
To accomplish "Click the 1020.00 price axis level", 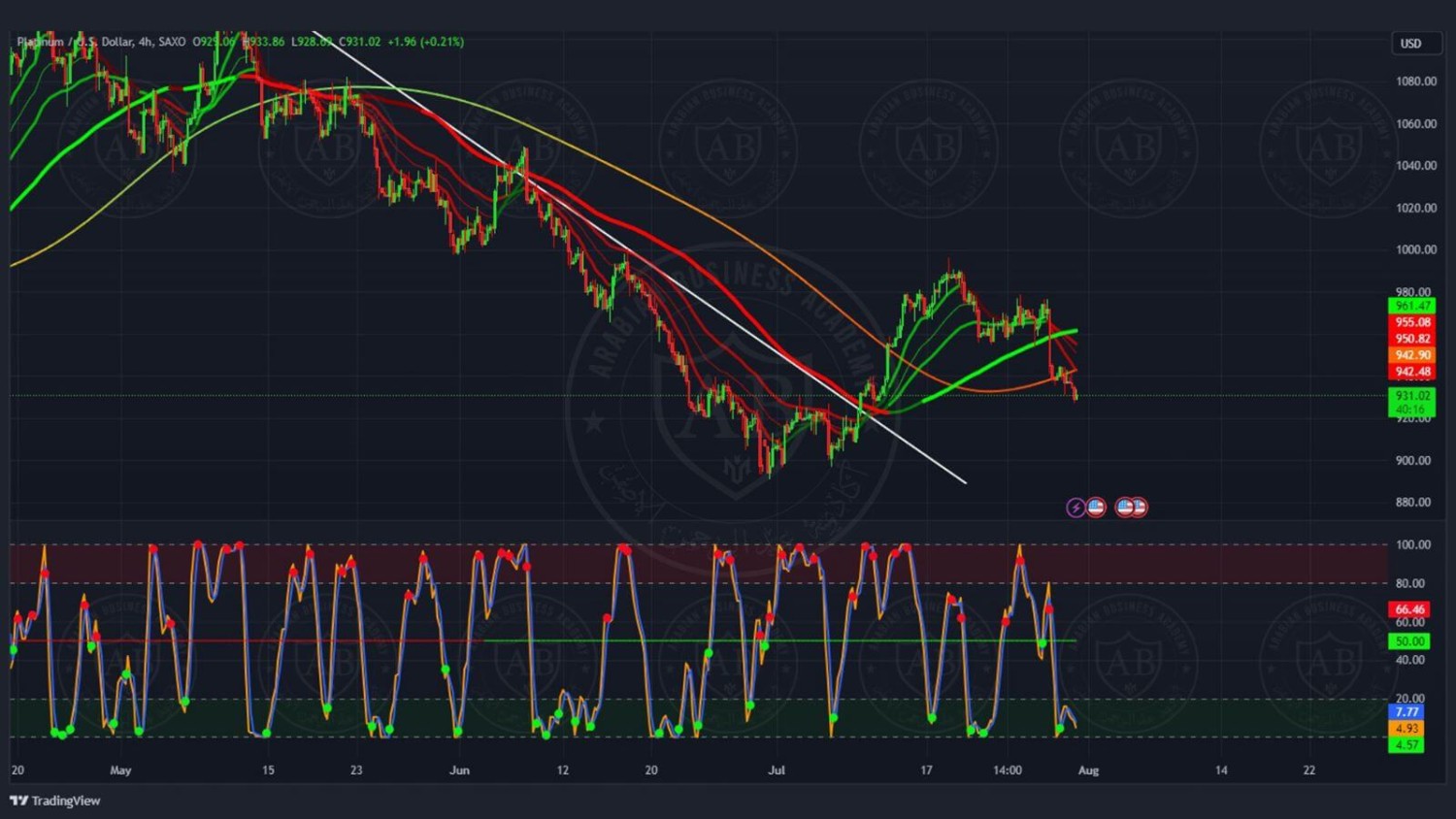I will (x=1416, y=208).
